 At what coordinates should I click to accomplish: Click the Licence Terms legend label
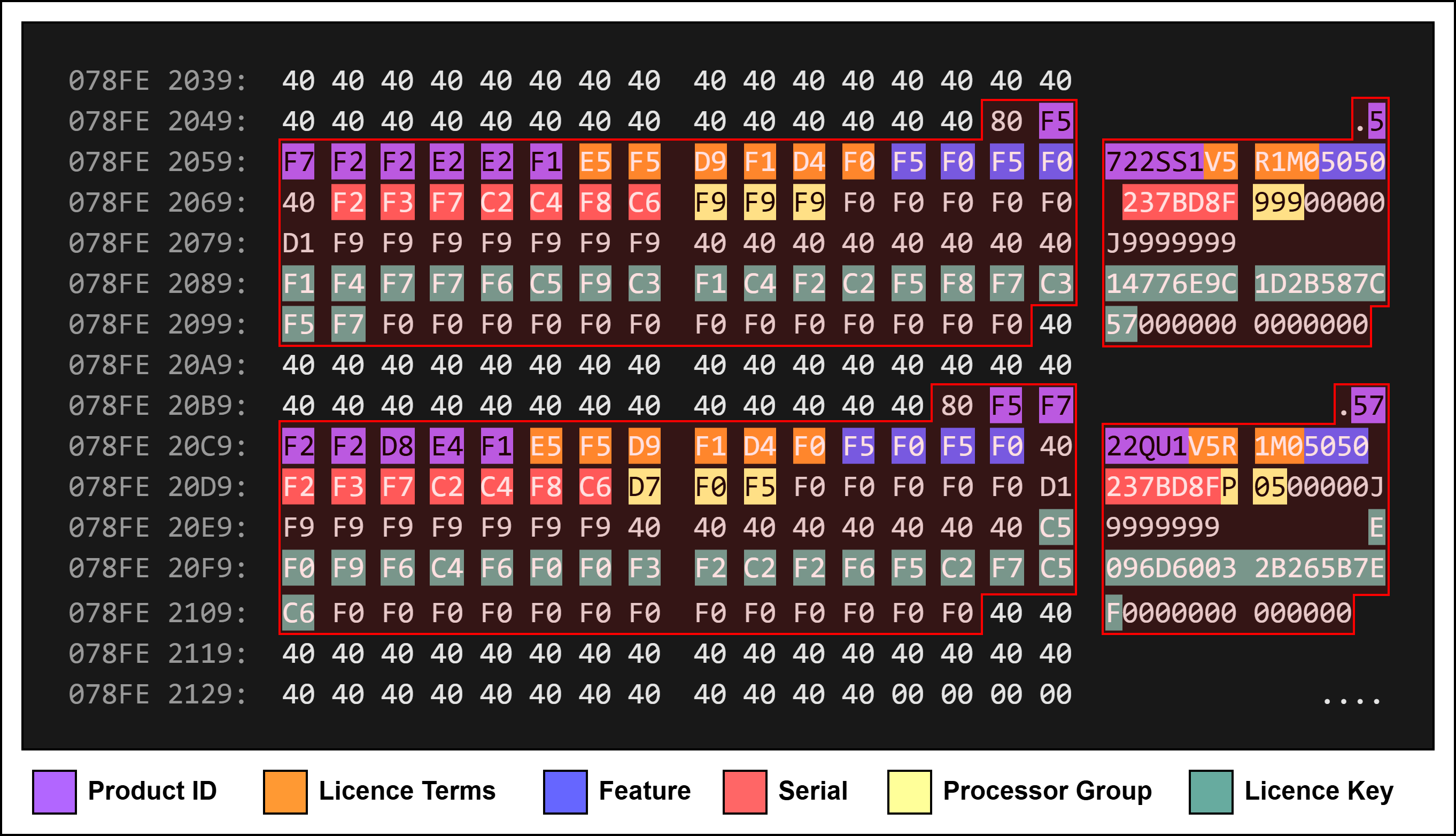(407, 791)
